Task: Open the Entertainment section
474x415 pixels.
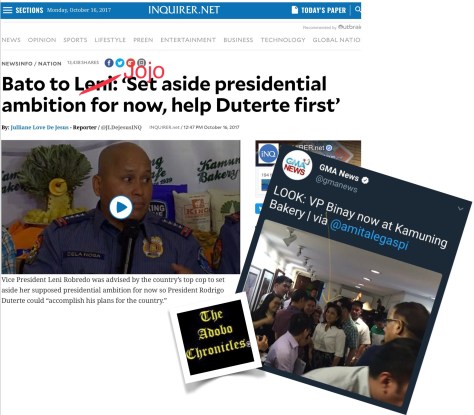Action: (x=188, y=40)
